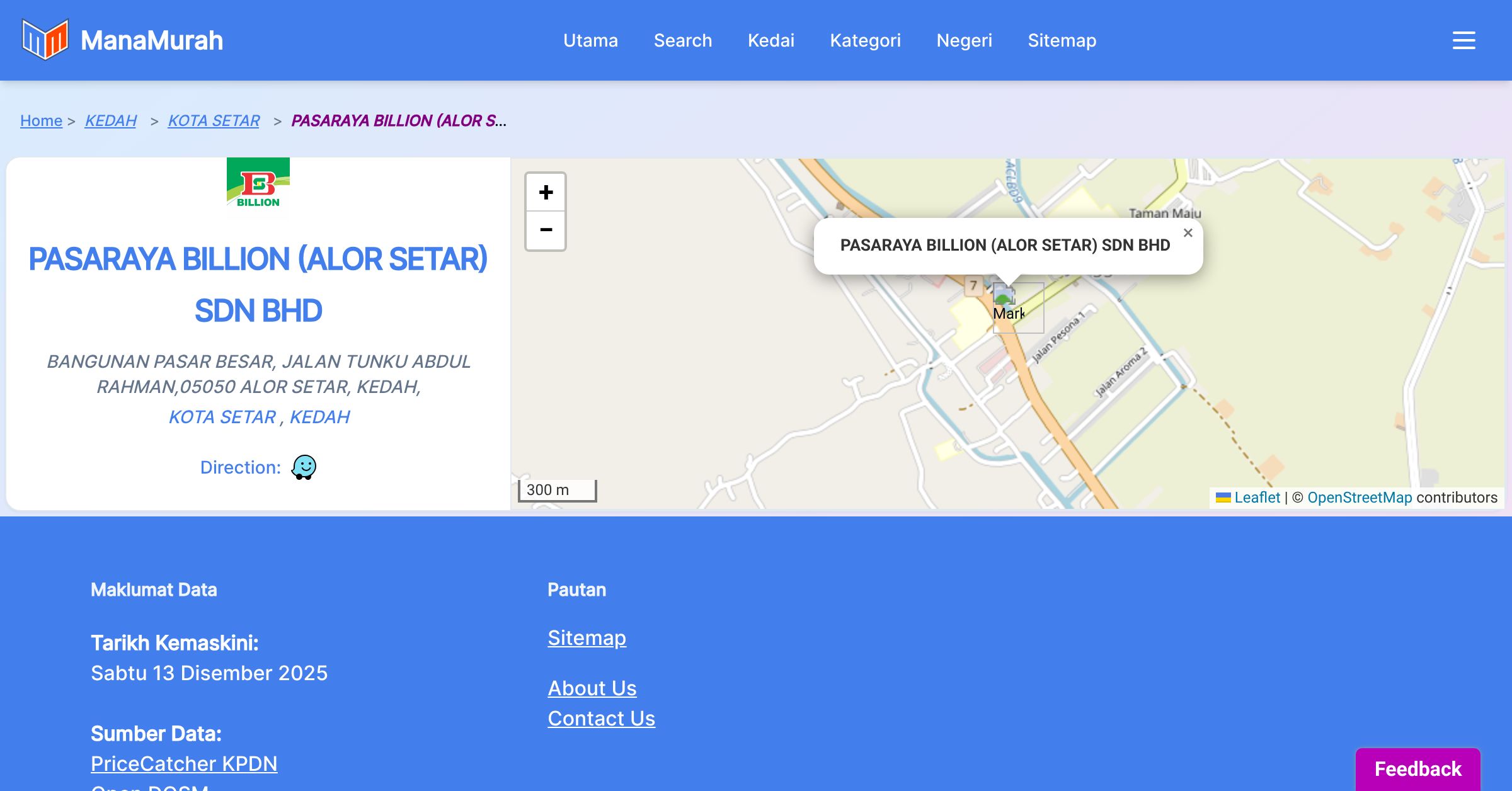Open the About Us footer link
The width and height of the screenshot is (1512, 791).
click(592, 688)
